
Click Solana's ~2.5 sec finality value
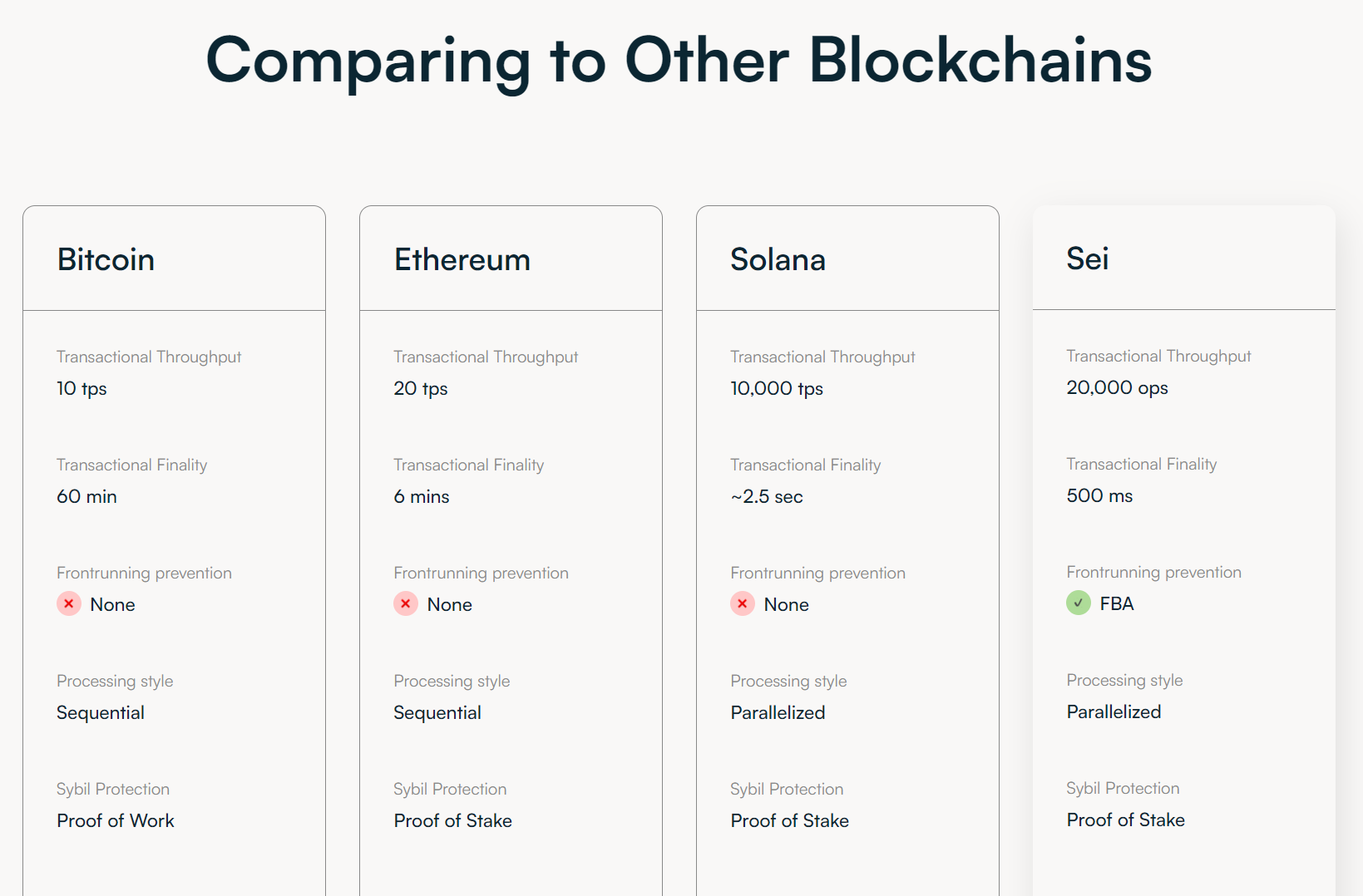pyautogui.click(x=767, y=496)
